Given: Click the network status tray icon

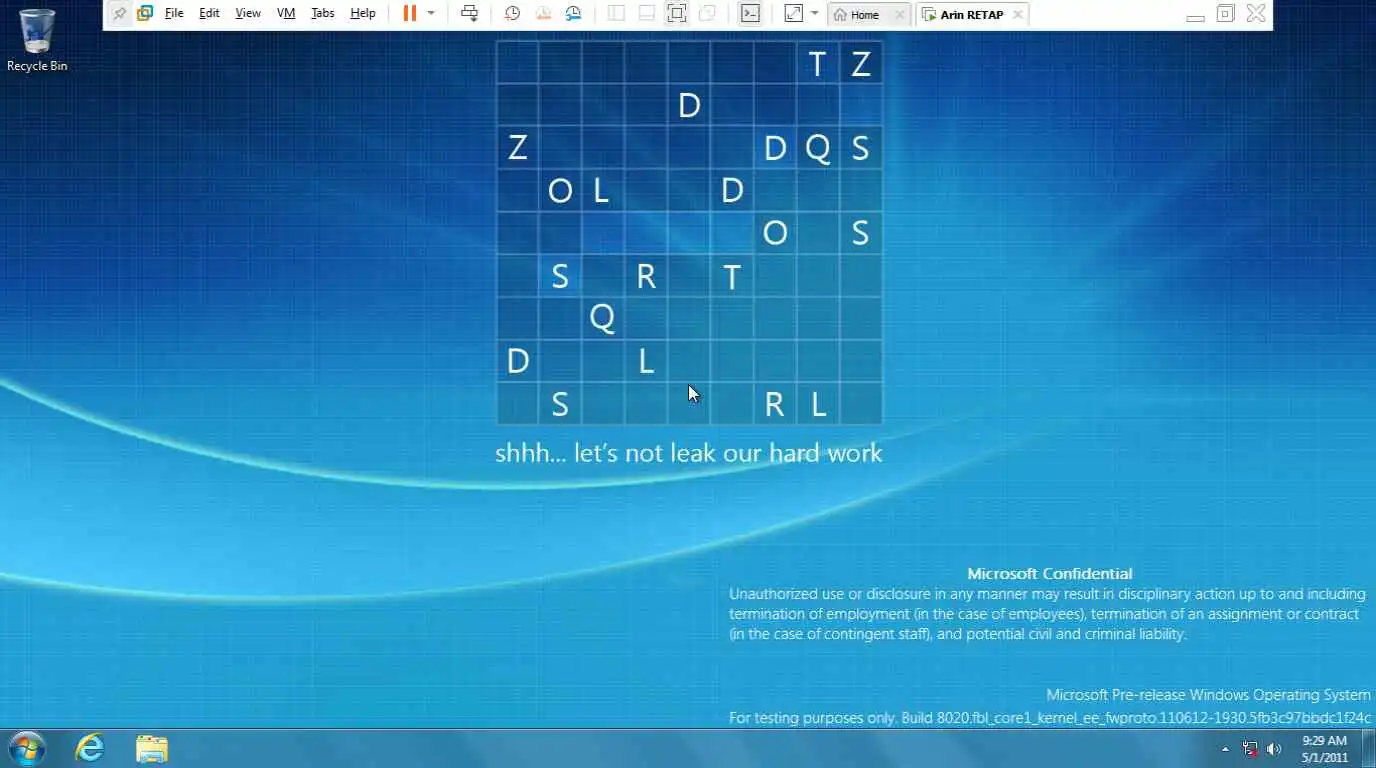Looking at the screenshot, I should pos(1250,749).
